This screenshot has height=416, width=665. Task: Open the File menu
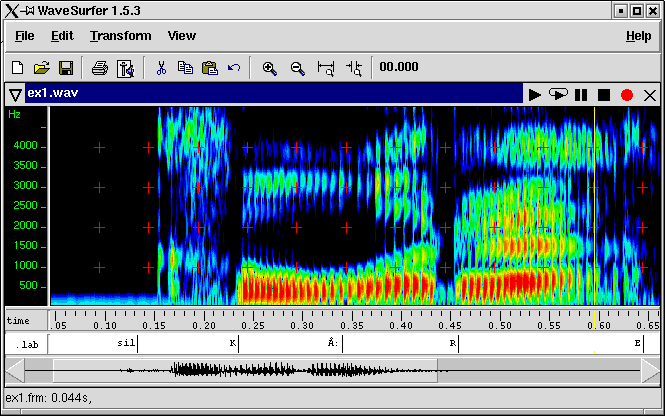pos(25,36)
